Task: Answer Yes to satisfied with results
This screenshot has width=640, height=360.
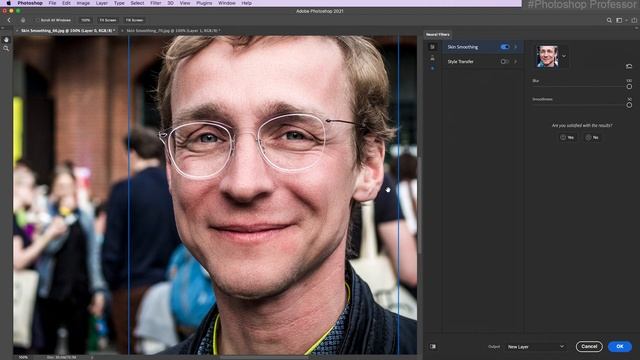Action: click(x=567, y=138)
